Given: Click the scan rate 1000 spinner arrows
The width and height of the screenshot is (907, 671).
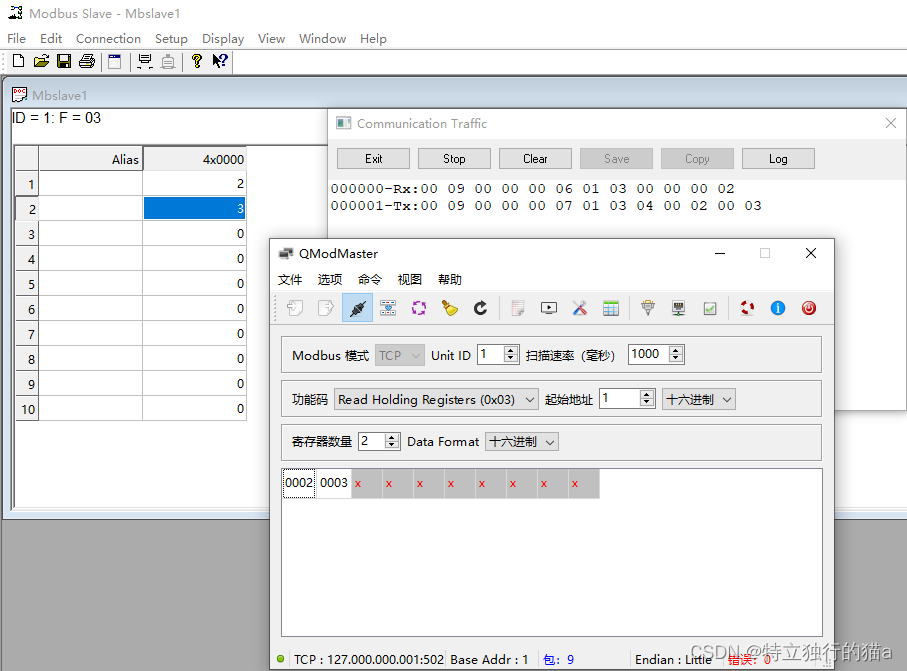Looking at the screenshot, I should (x=676, y=354).
